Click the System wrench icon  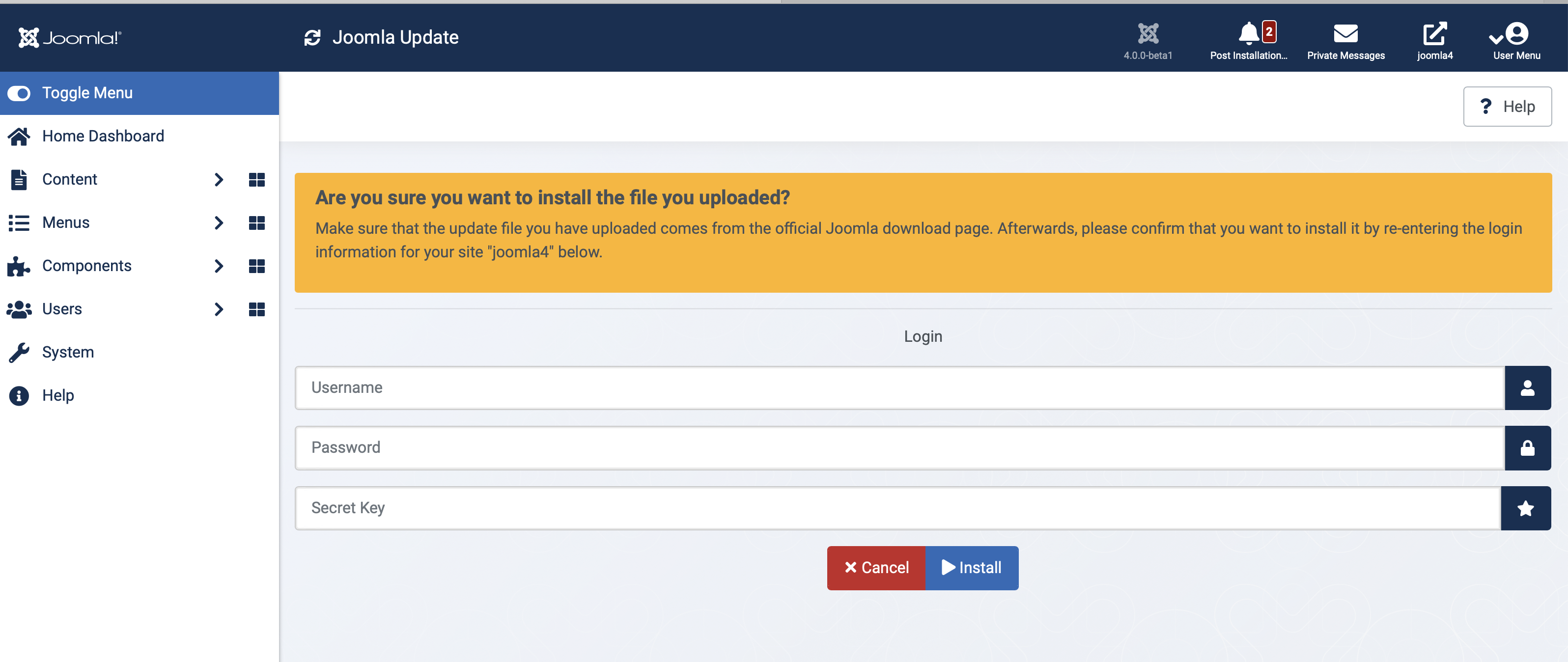click(19, 352)
